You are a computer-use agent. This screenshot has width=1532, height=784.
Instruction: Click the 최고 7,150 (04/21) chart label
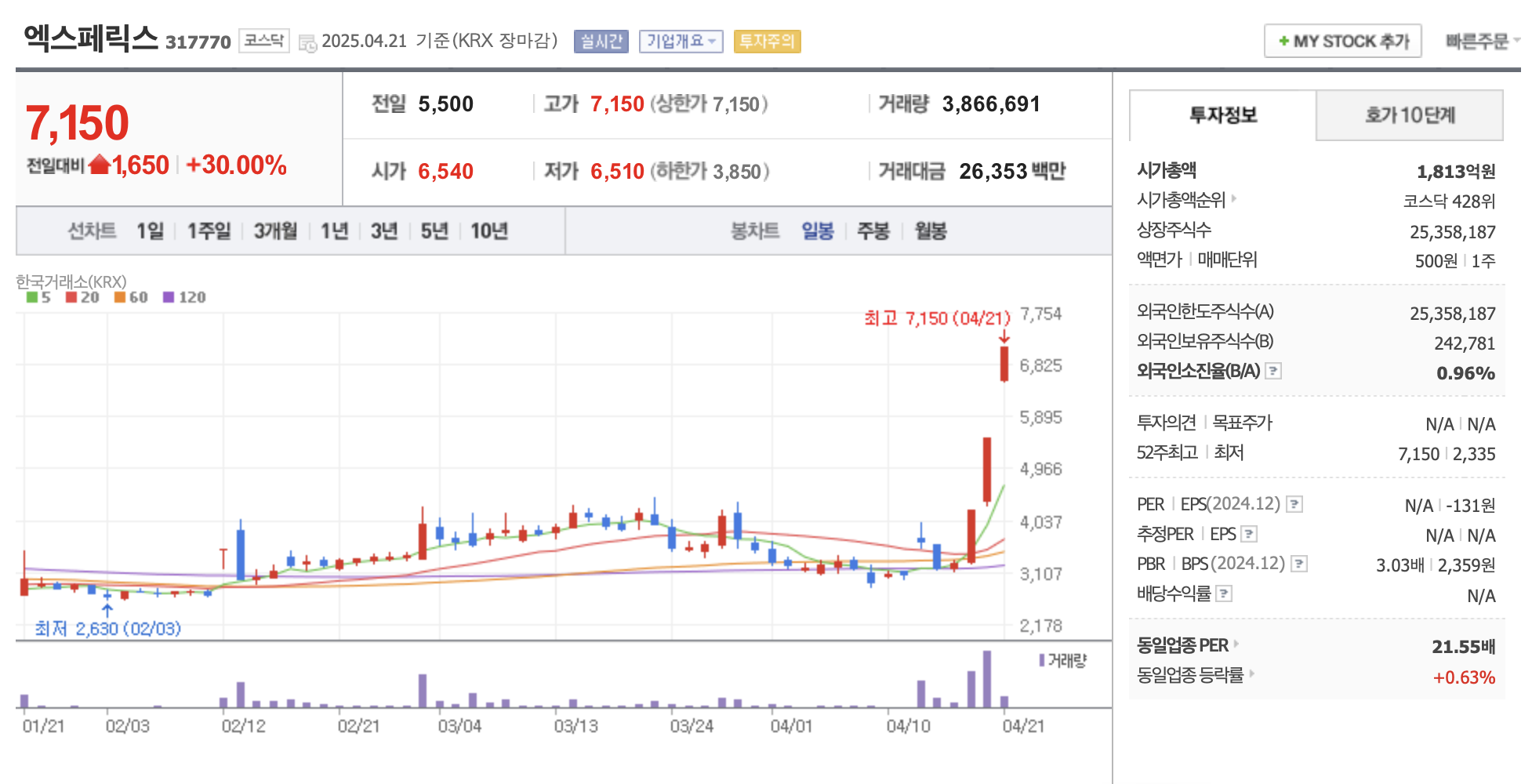(937, 318)
